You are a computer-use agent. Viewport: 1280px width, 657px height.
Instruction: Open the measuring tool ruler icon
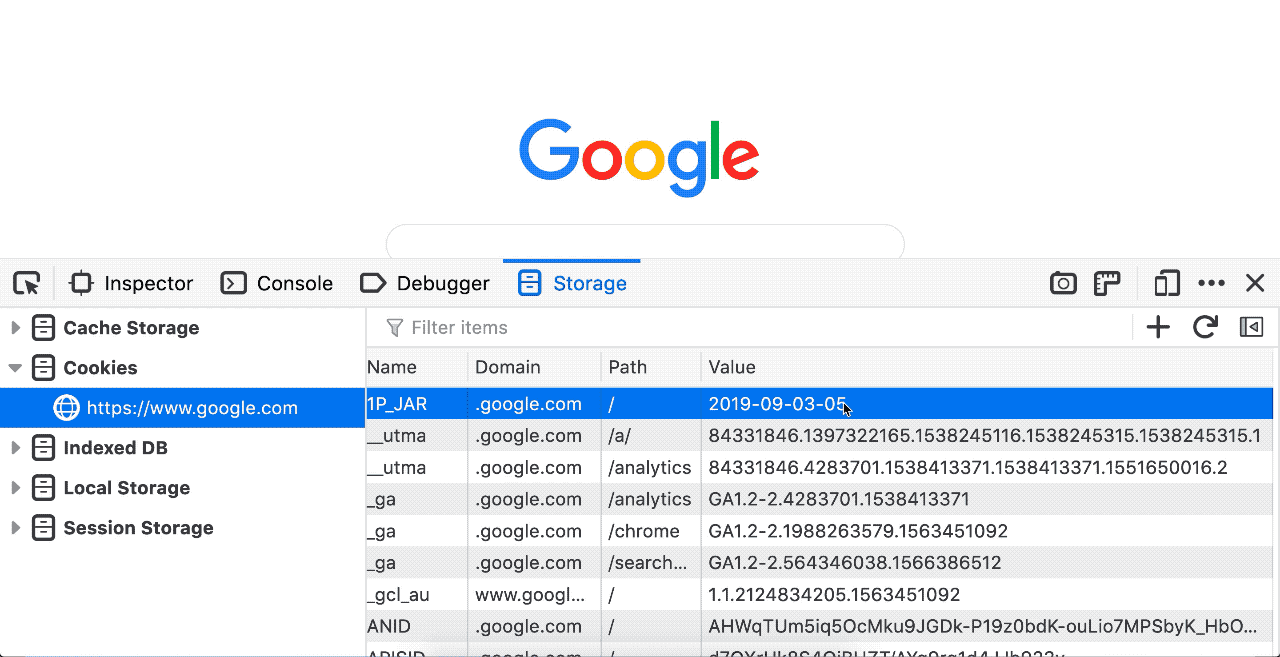tap(1107, 283)
